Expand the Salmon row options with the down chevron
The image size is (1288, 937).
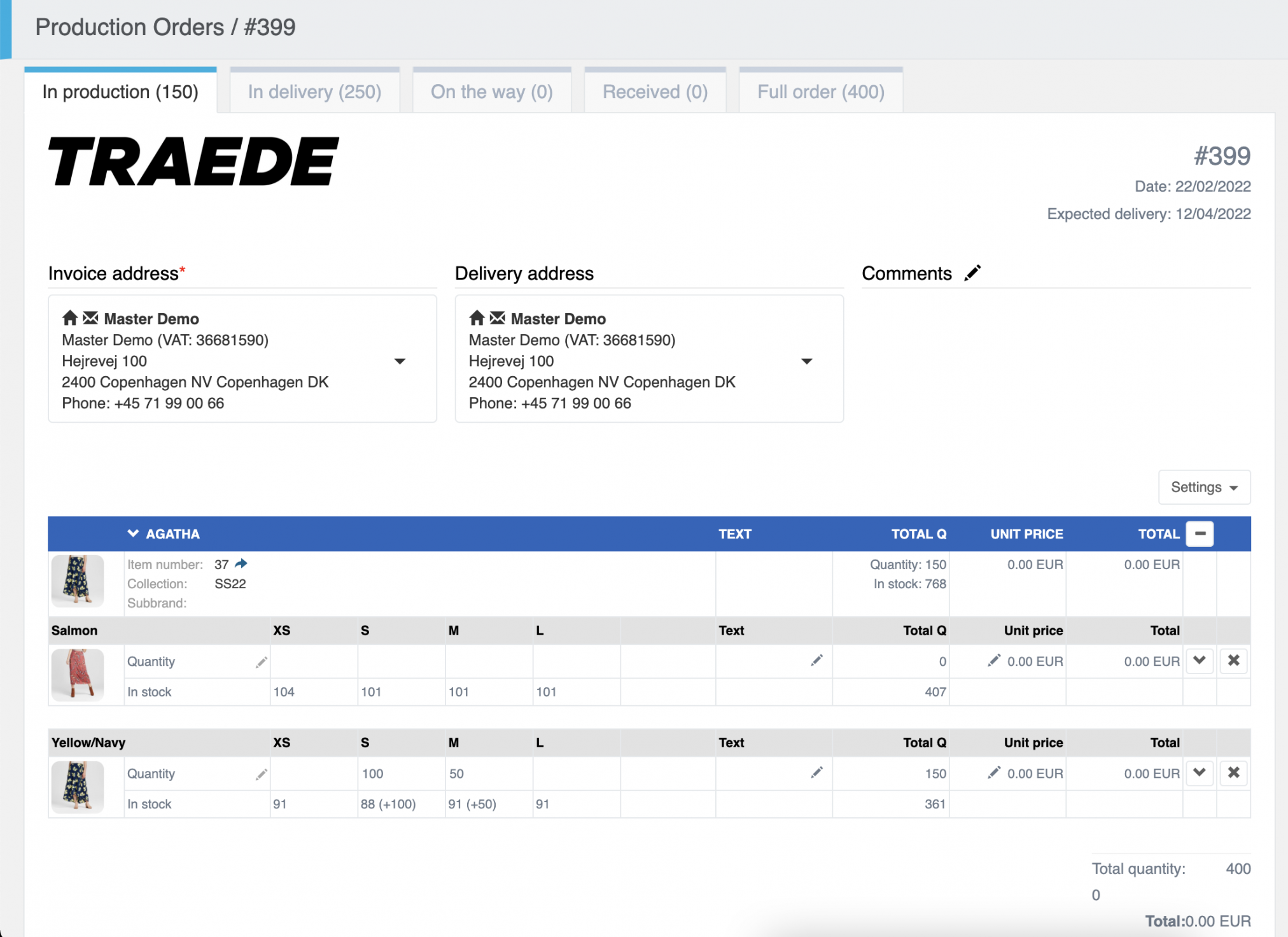1200,661
